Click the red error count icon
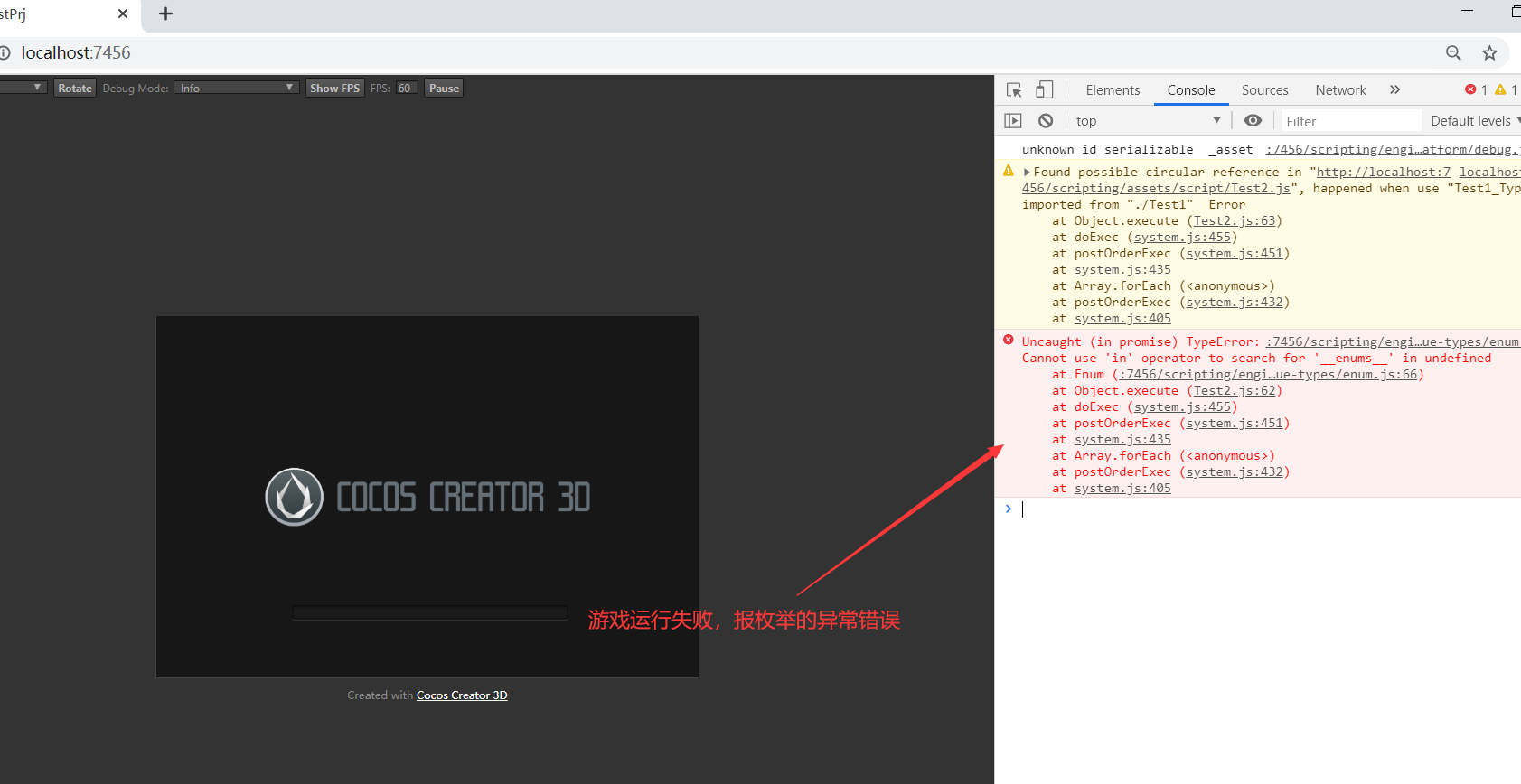The width and height of the screenshot is (1521, 784). [1470, 89]
